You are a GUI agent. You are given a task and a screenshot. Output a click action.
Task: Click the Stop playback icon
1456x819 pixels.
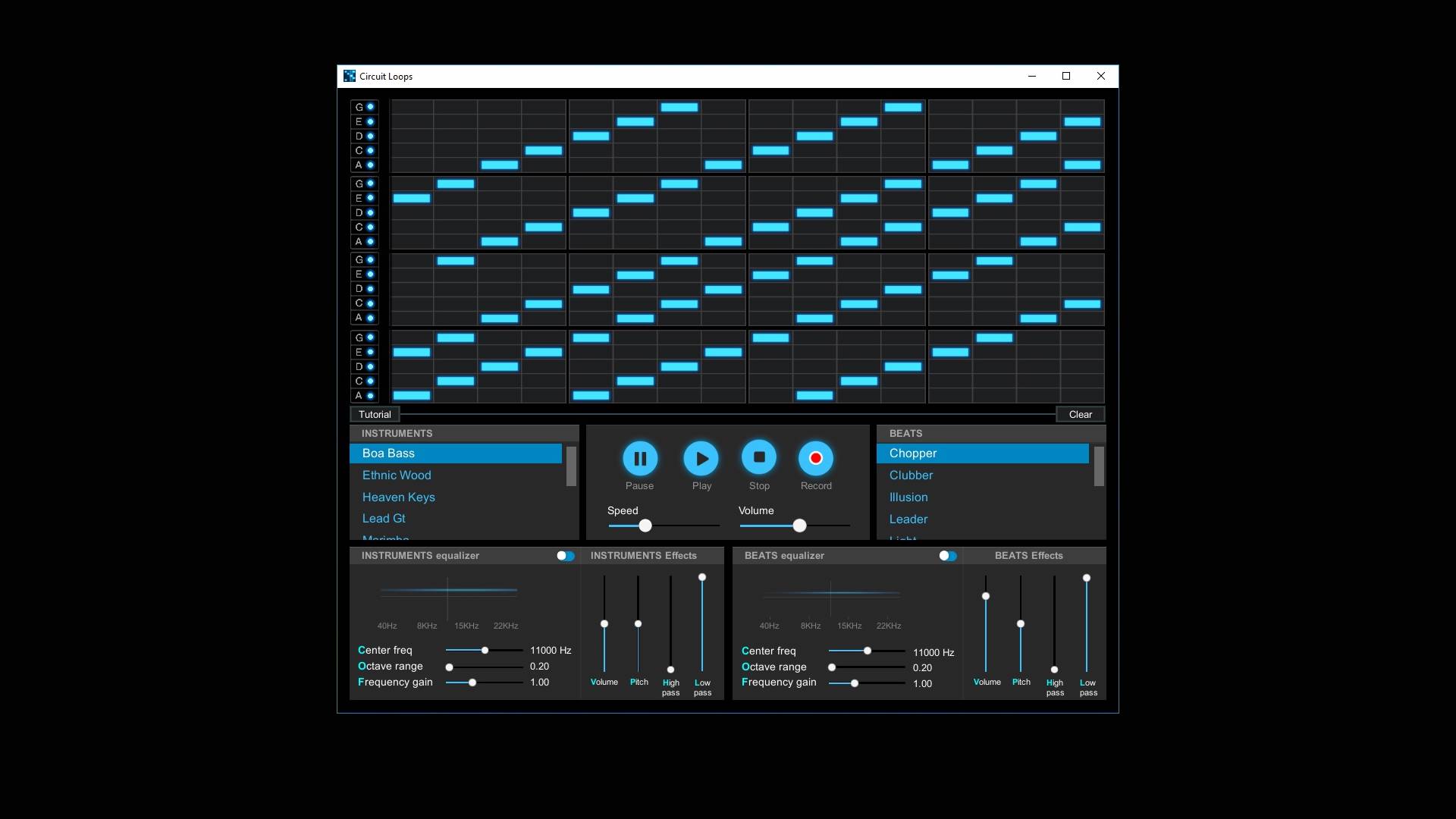pos(758,457)
